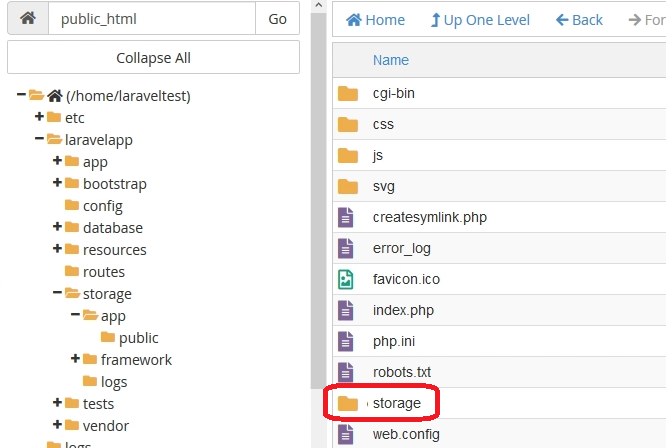Select the config folder in the tree
Viewport: 666px width, 448px height.
click(103, 206)
